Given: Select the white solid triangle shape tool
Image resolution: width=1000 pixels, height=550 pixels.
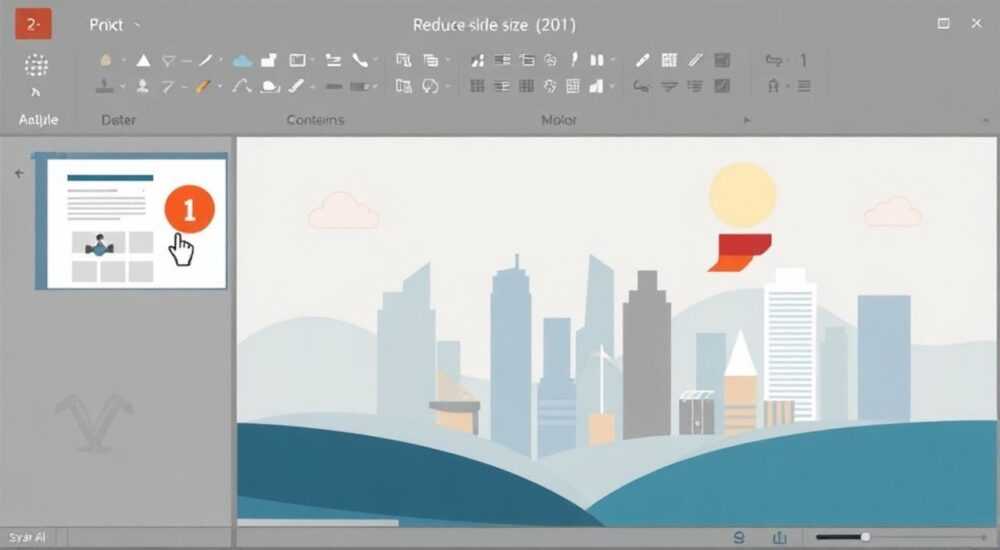Looking at the screenshot, I should click(143, 61).
